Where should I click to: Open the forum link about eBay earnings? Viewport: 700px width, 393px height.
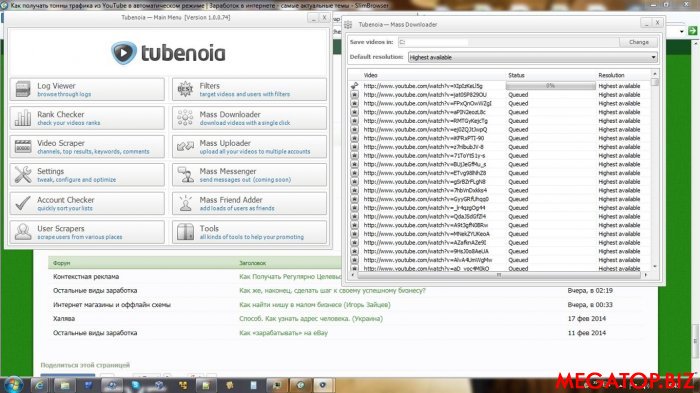[283, 333]
